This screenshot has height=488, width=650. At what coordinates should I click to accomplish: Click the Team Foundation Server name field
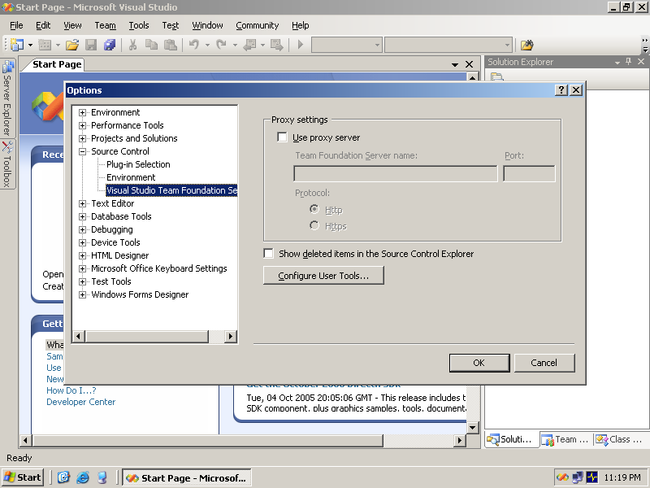click(395, 173)
